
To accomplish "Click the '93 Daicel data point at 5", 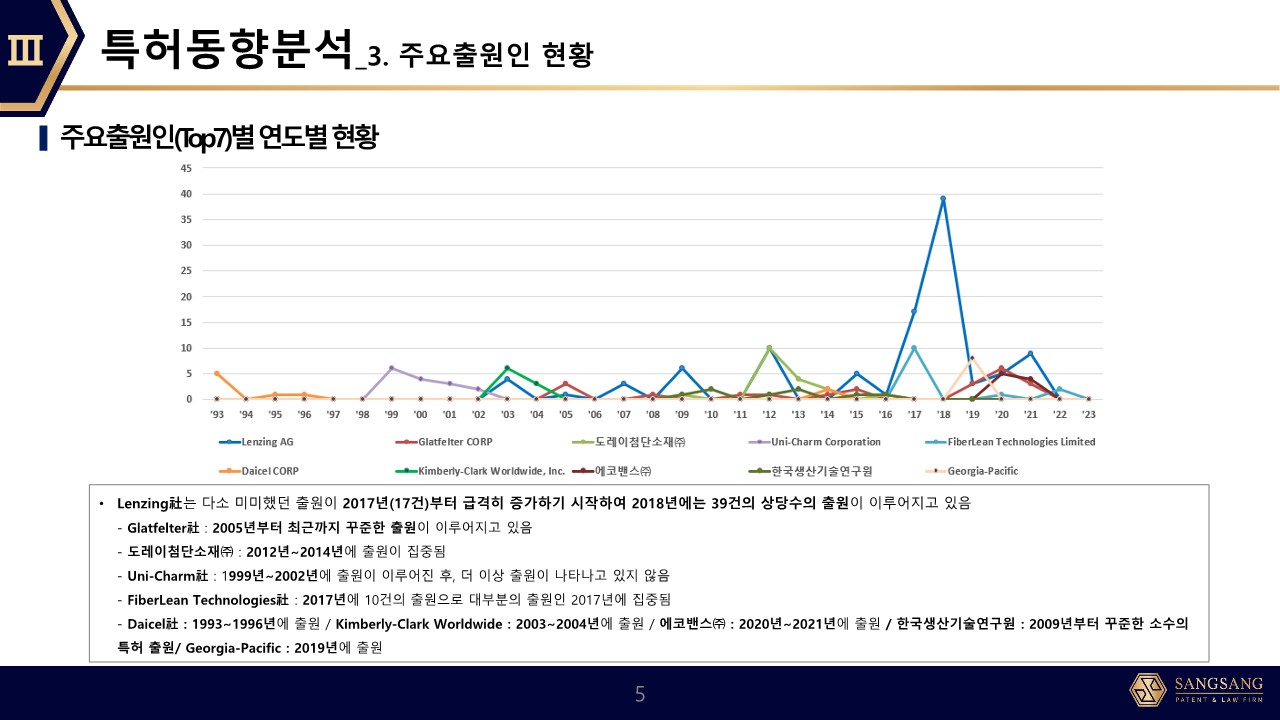I will tap(217, 373).
